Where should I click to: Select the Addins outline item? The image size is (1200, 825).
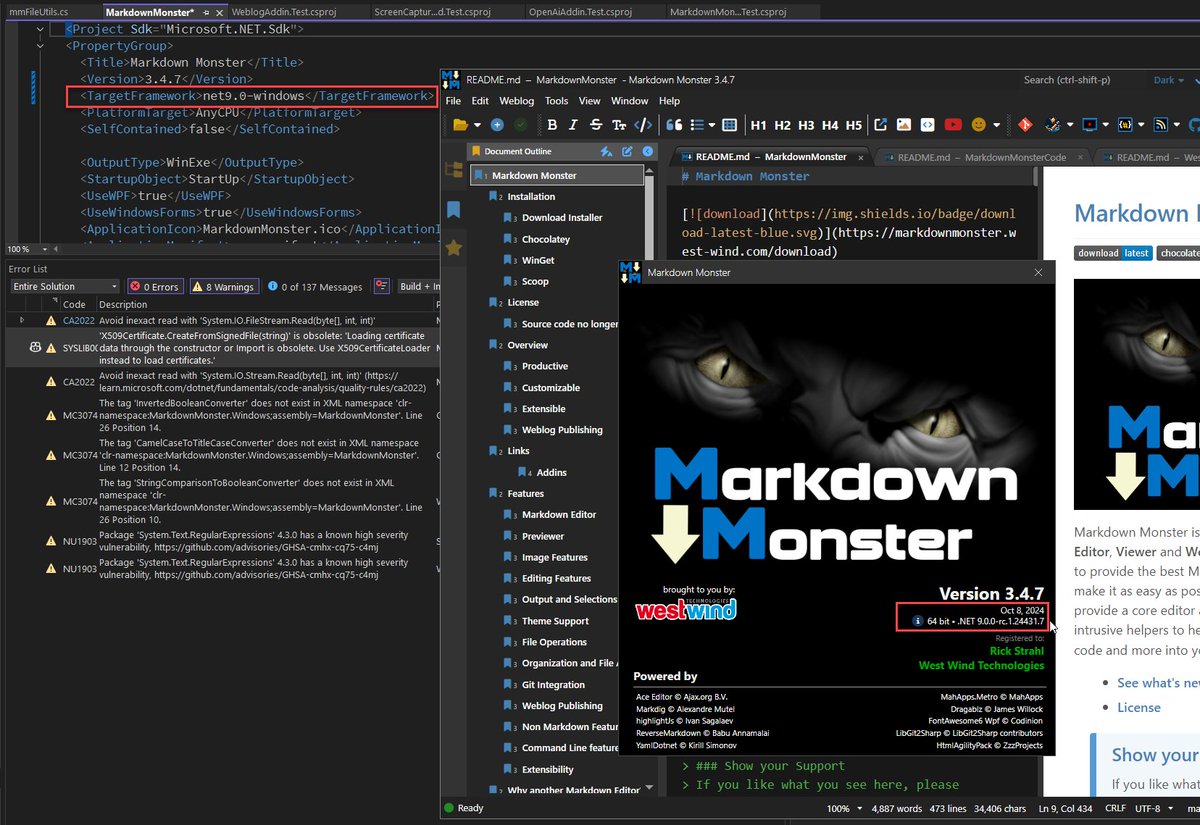point(551,472)
